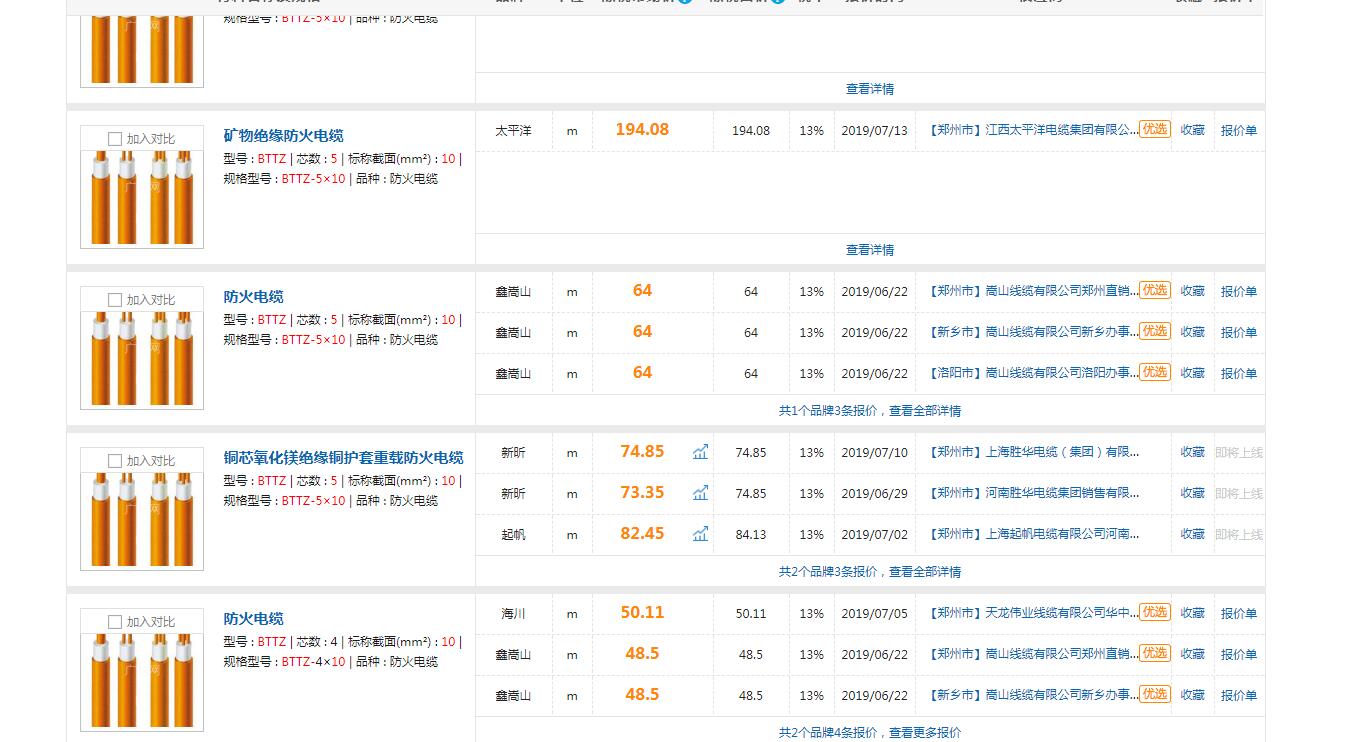Tick 加入对比 for 防火电缆 BTTZ-5×10
1369x742 pixels.
click(115, 300)
